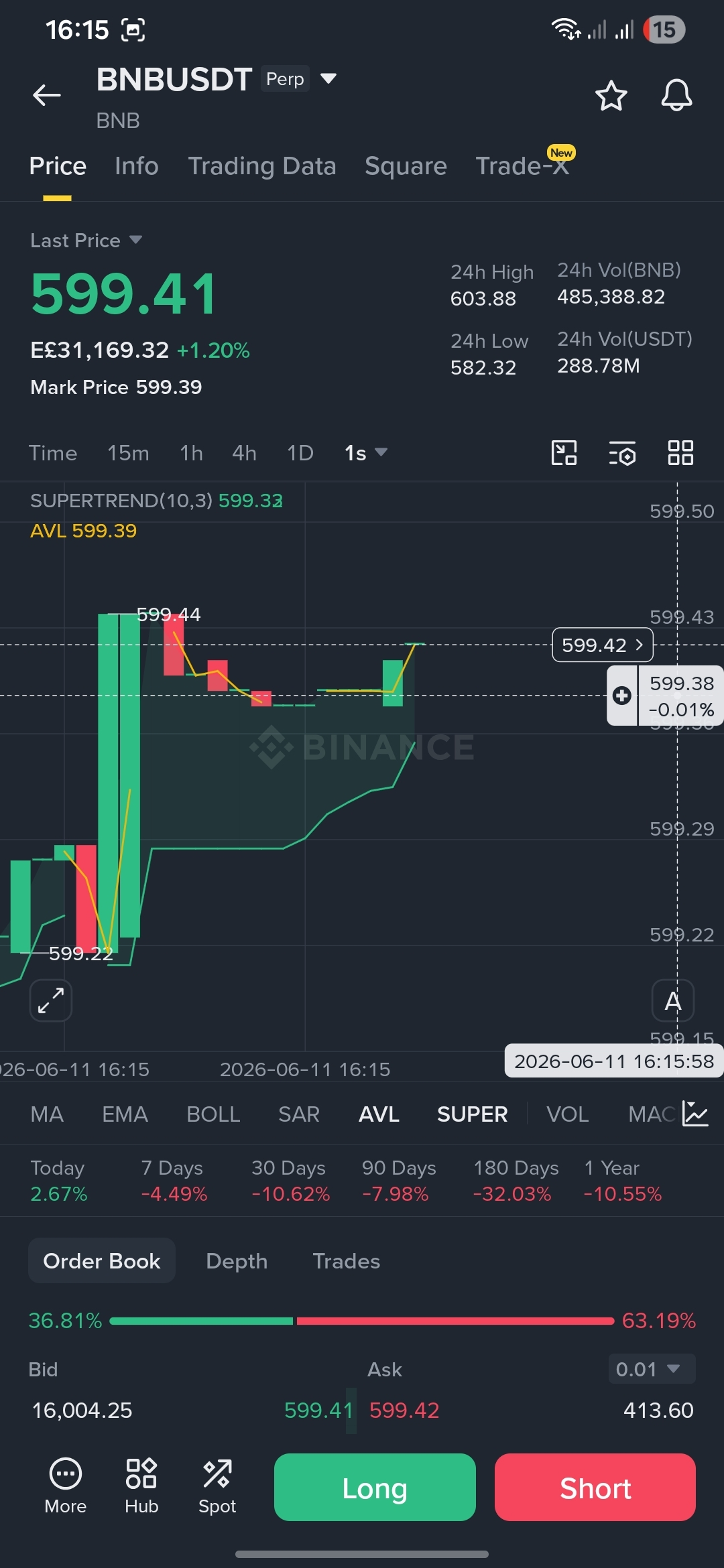The height and width of the screenshot is (1568, 724).
Task: Tap the crosshair plus icon on the price label
Action: pyautogui.click(x=622, y=696)
